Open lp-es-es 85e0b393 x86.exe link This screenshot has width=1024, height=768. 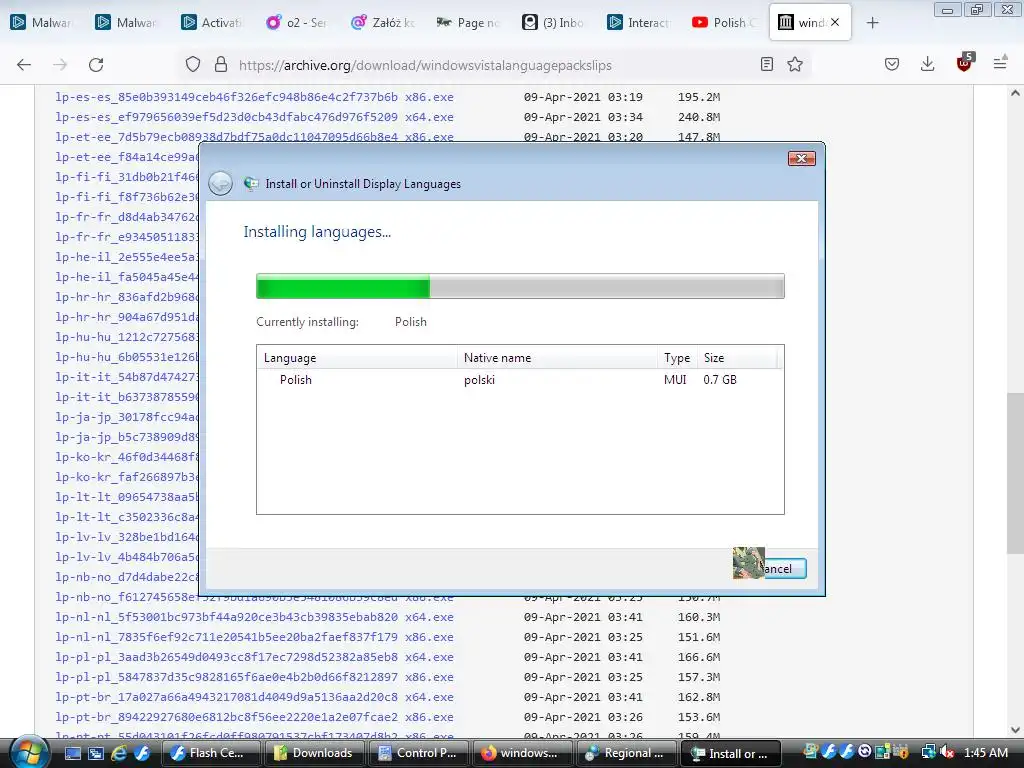(x=254, y=97)
